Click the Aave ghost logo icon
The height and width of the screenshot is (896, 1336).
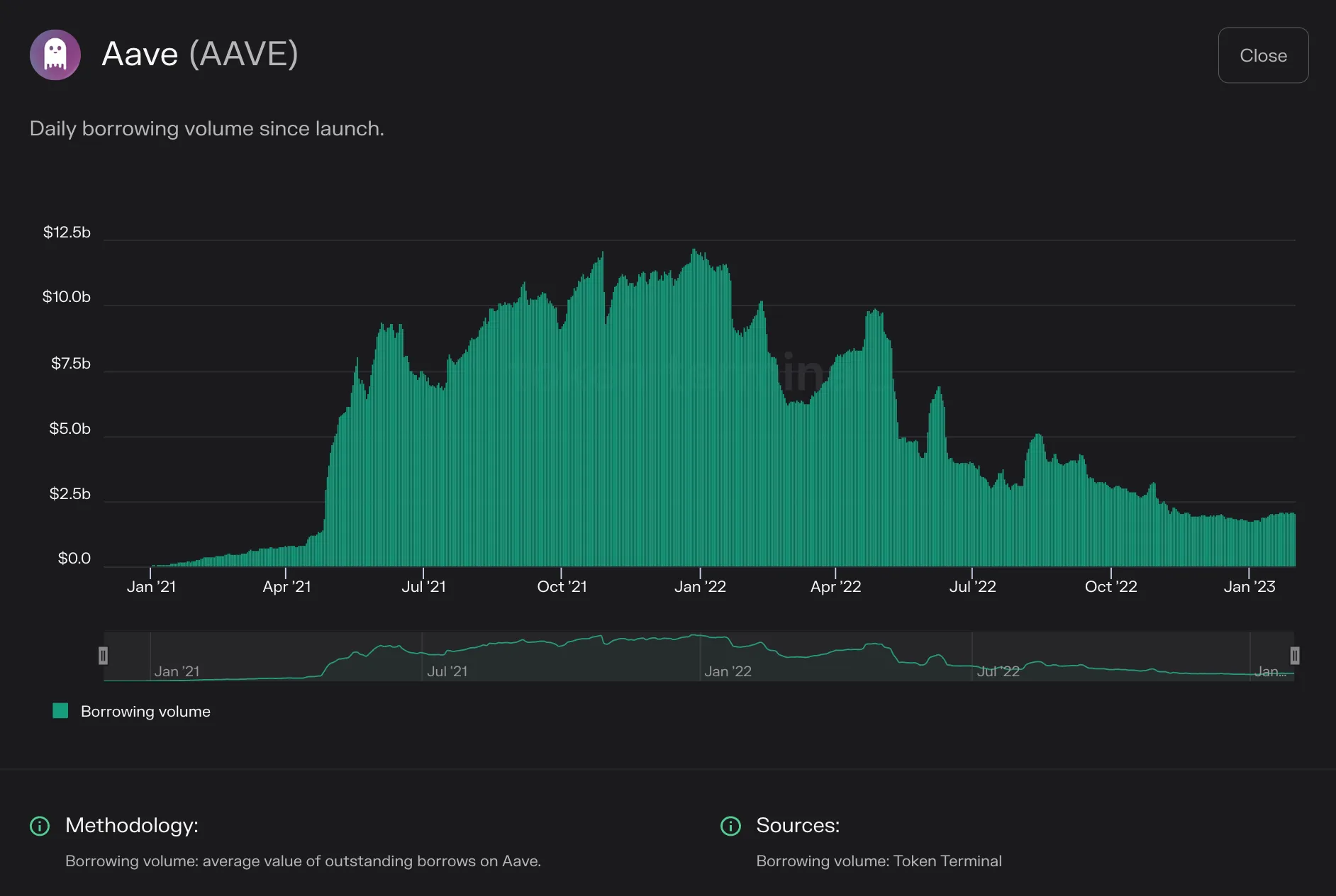coord(55,55)
